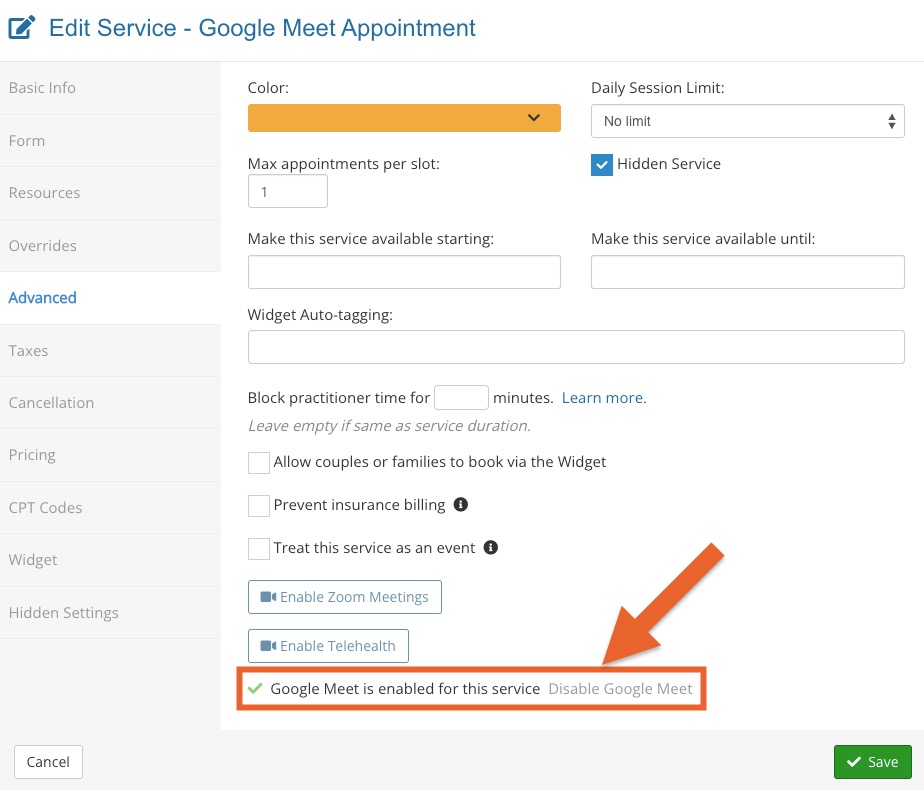Save the service settings
The height and width of the screenshot is (790, 924).
tap(872, 762)
